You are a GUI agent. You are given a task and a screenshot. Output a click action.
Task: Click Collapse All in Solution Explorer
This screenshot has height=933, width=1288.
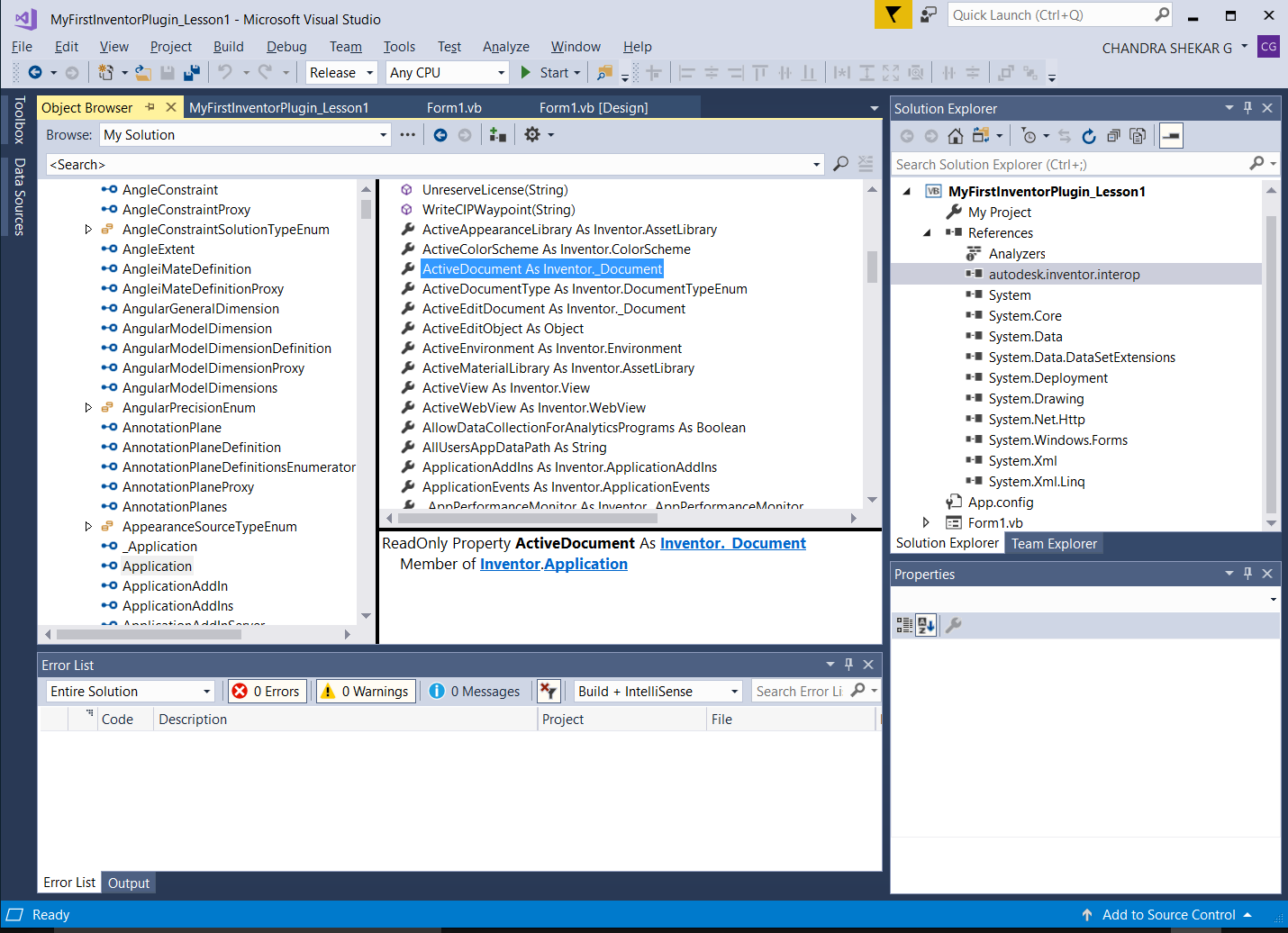1113,136
